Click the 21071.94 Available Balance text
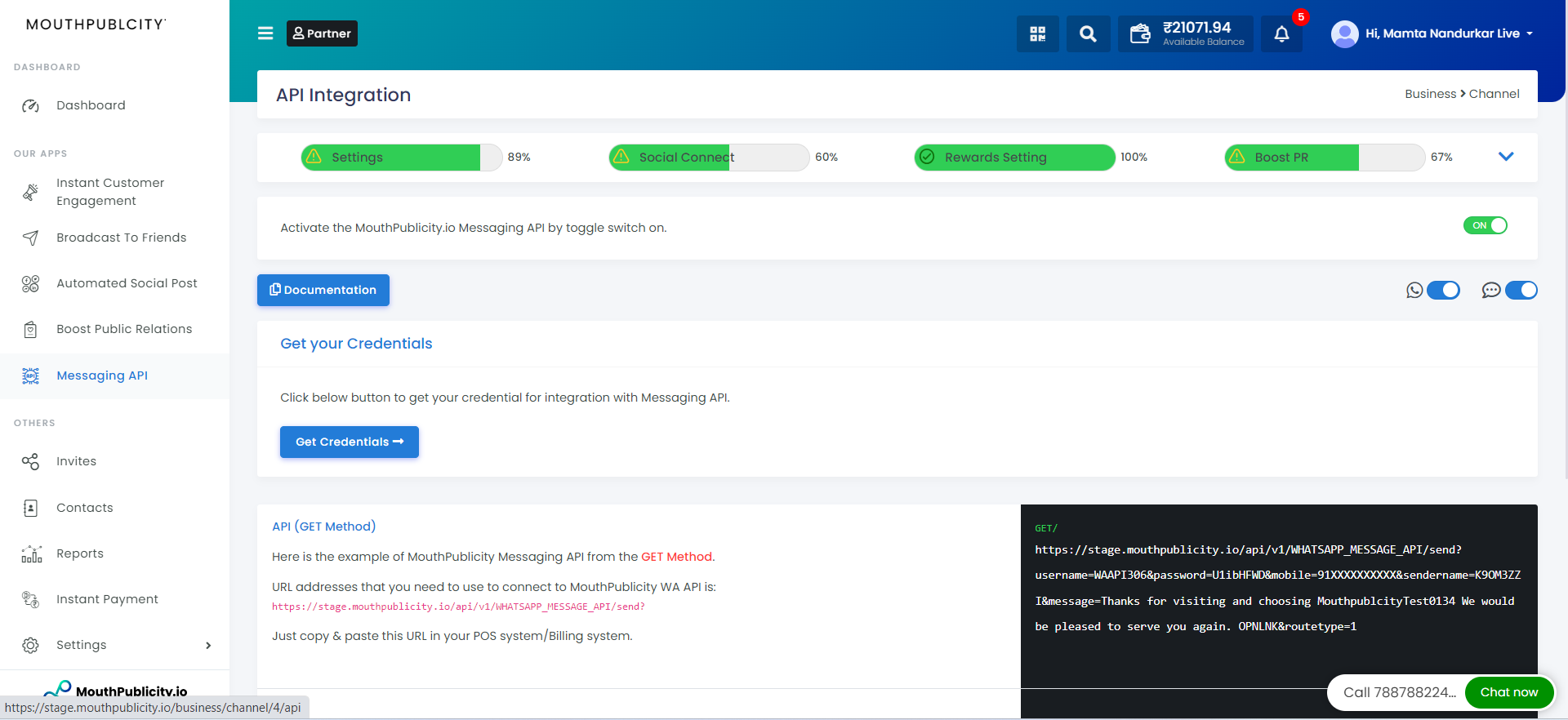The width and height of the screenshot is (1568, 720). [1203, 33]
